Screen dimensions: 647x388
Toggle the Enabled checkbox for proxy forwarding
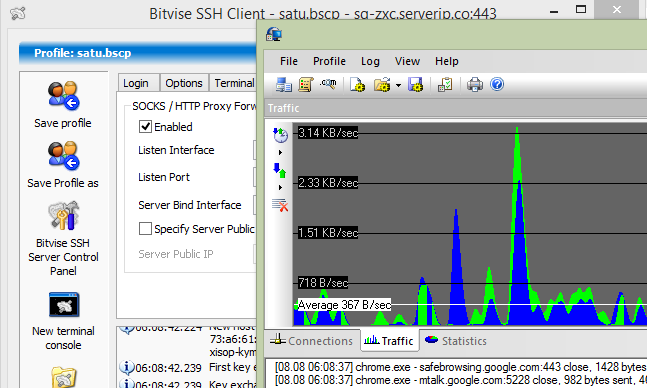click(x=145, y=126)
